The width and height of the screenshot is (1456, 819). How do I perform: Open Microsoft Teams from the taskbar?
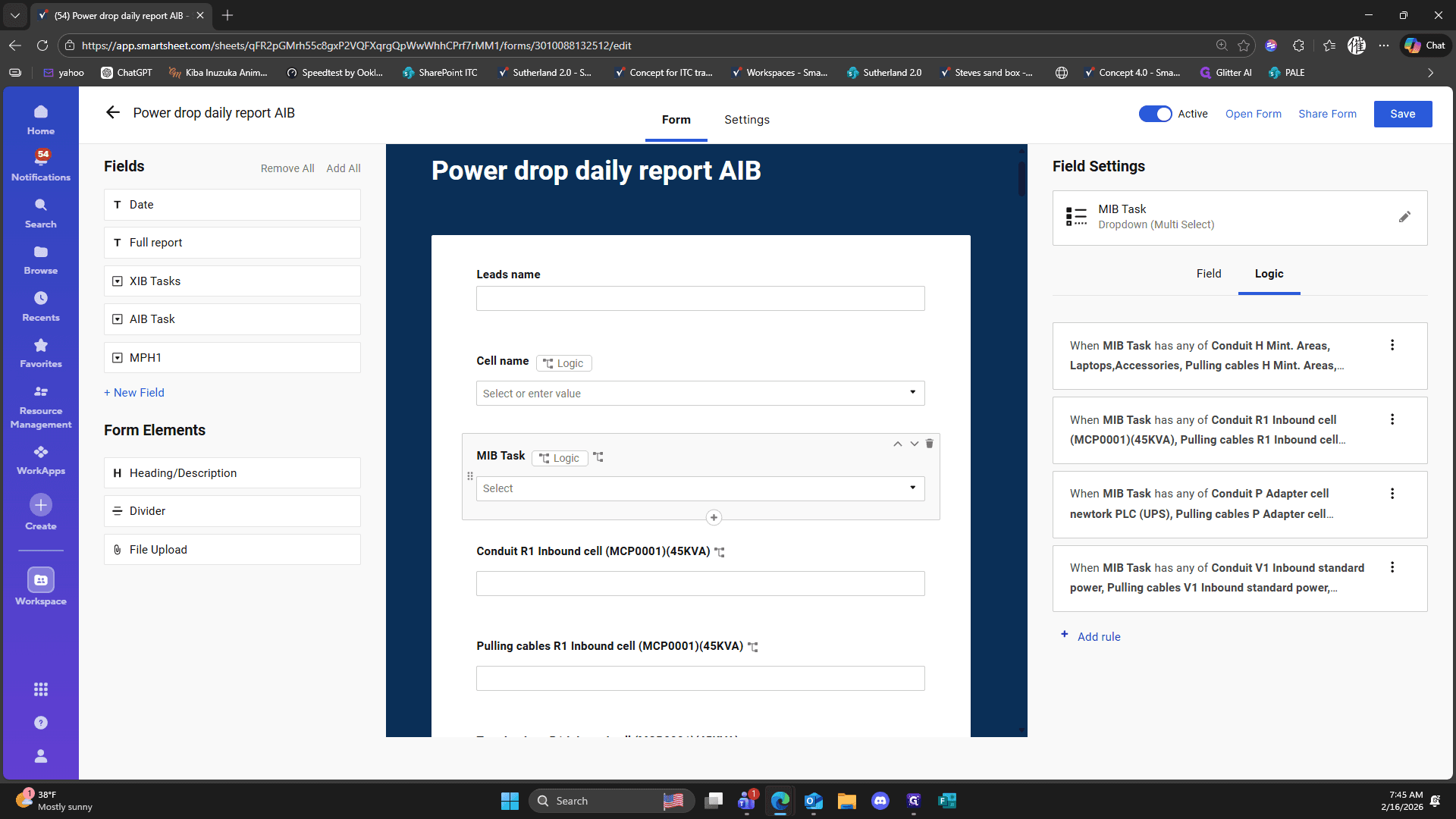point(747,801)
